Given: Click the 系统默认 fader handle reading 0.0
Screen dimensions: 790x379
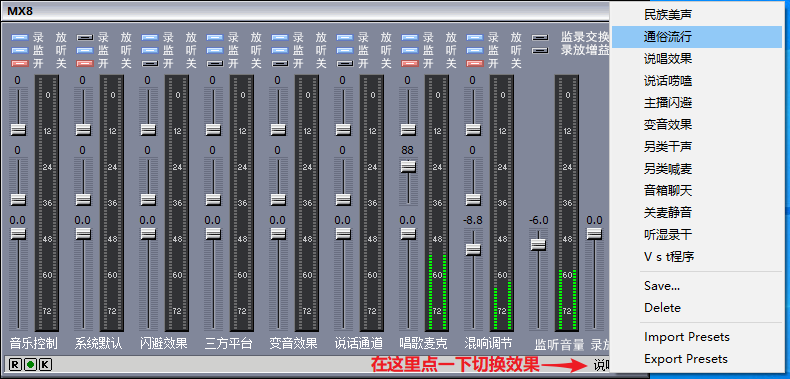Looking at the screenshot, I should point(83,234).
